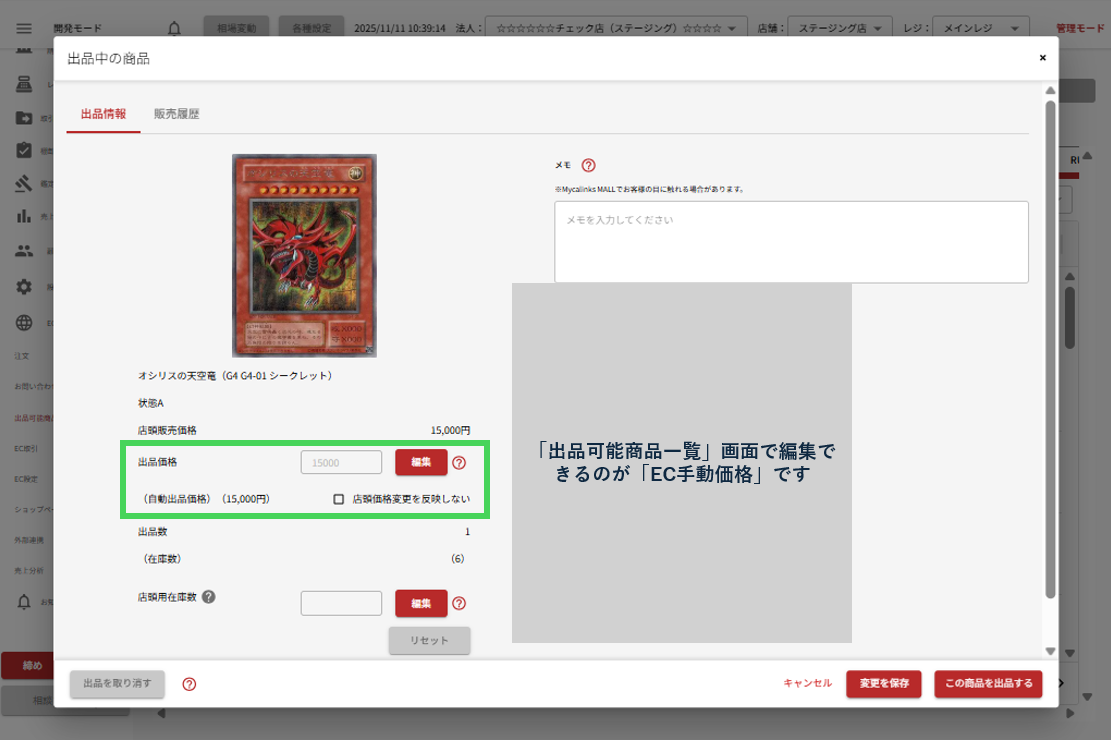The width and height of the screenshot is (1111, 740).
Task: Select the 出品情報 tab
Action: [103, 114]
